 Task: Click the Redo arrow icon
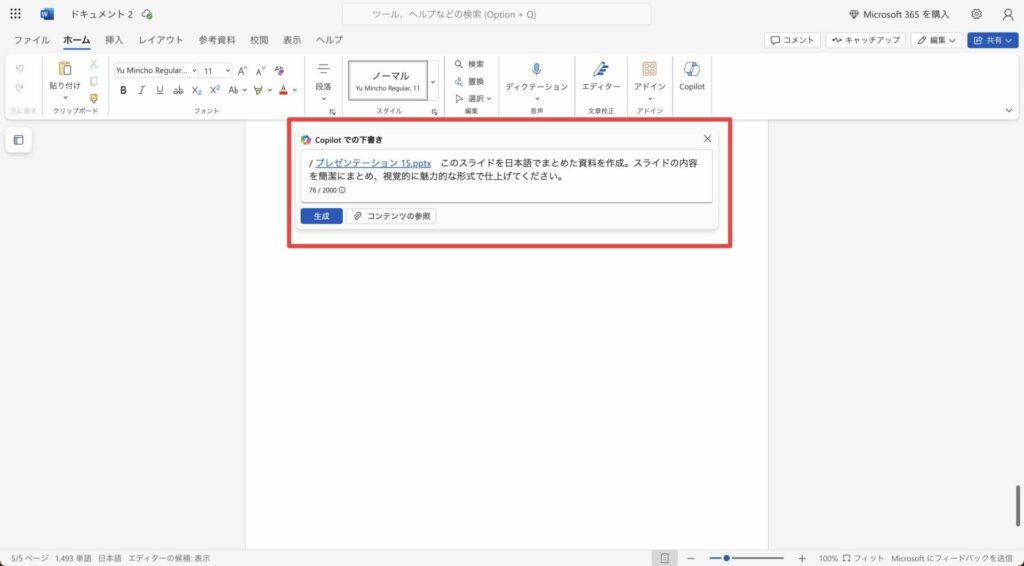coord(20,87)
